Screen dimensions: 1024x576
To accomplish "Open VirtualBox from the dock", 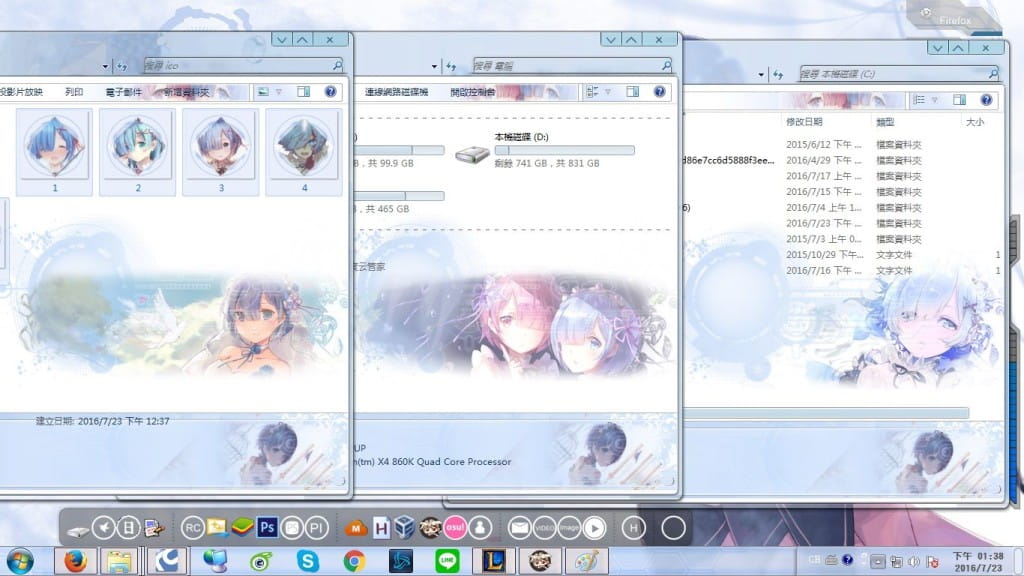I will pyautogui.click(x=402, y=526).
